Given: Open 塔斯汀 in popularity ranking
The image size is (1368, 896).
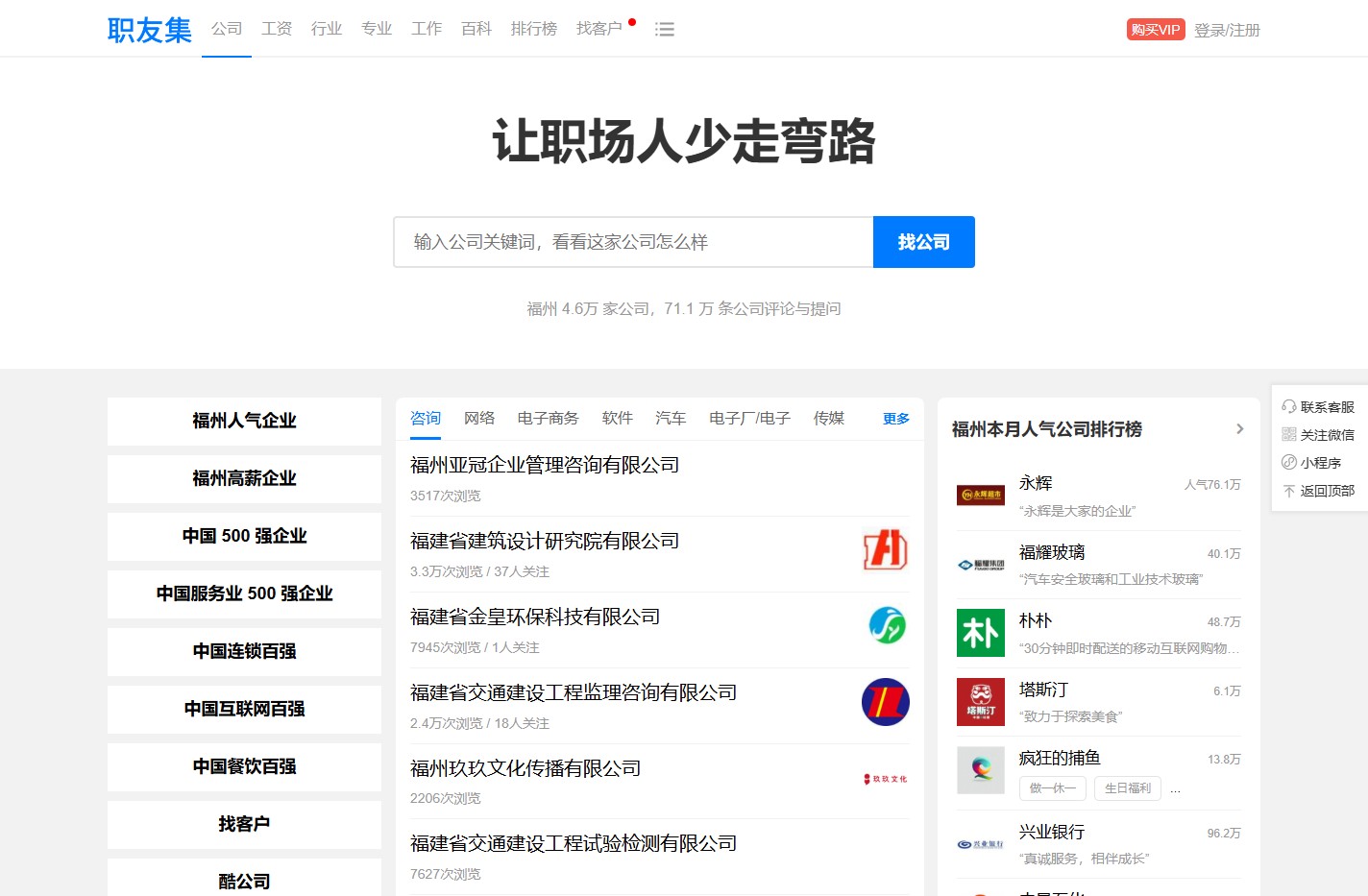Looking at the screenshot, I should (x=1043, y=690).
